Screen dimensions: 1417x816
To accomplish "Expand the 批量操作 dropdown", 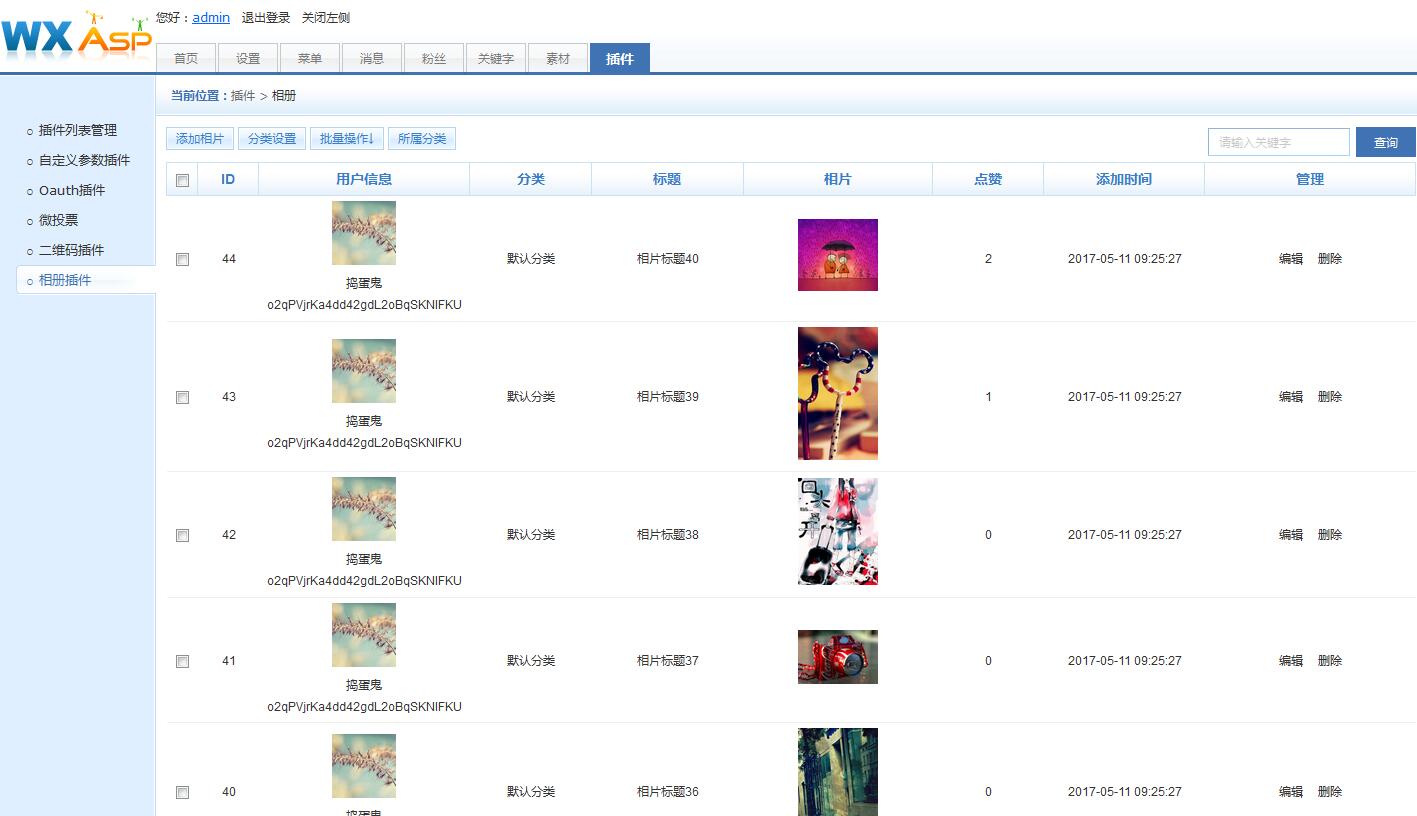I will point(347,139).
